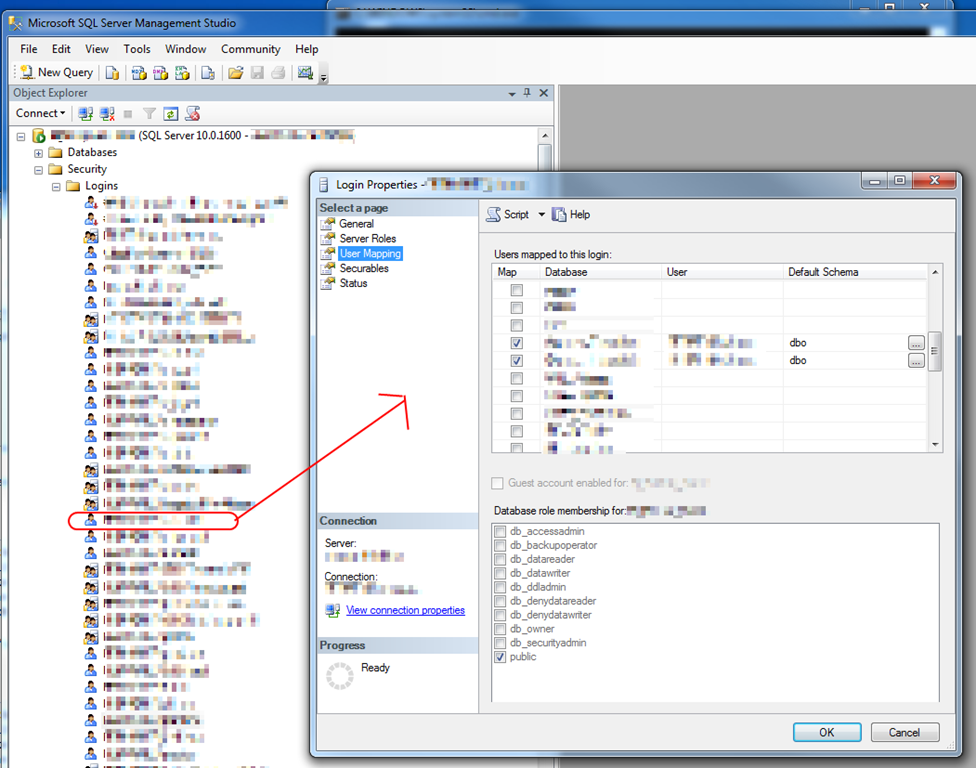
Task: Click the Print icon in toolbar
Action: click(278, 73)
